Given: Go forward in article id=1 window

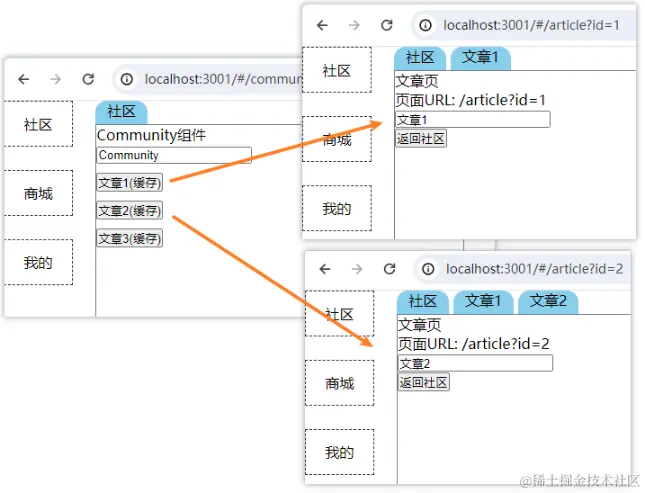Looking at the screenshot, I should tap(354, 25).
